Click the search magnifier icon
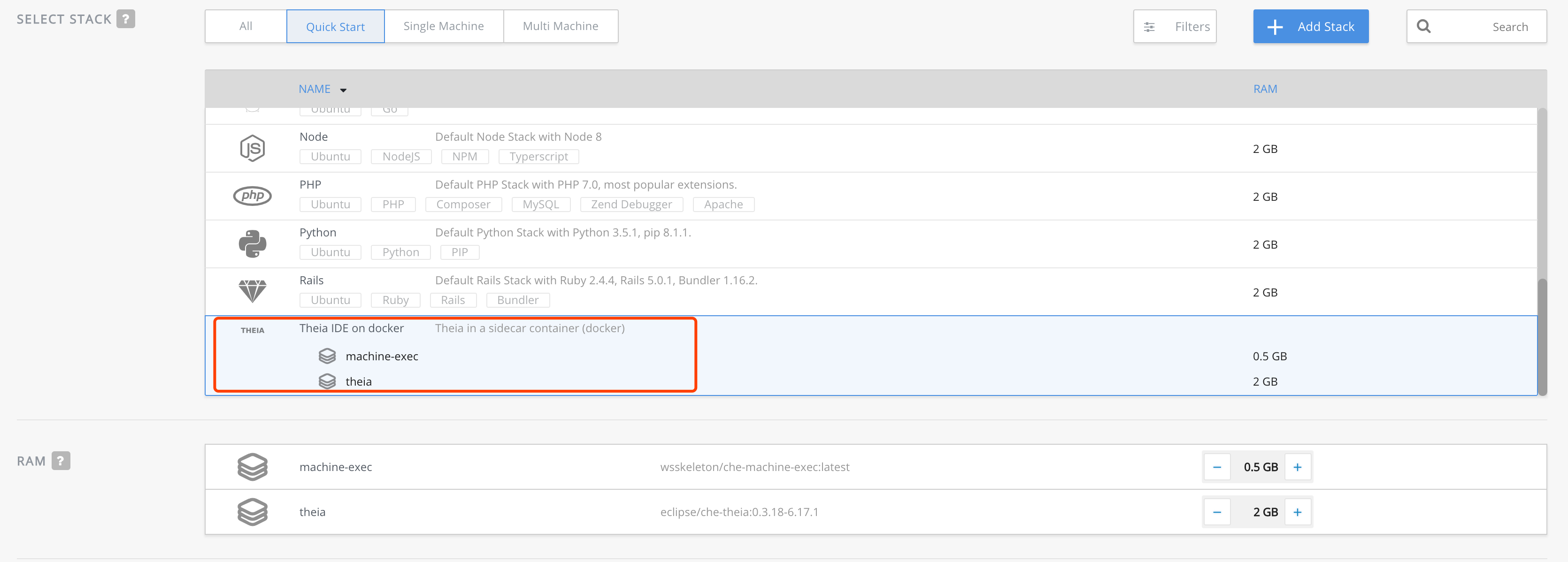This screenshot has width=1568, height=562. 1424,26
